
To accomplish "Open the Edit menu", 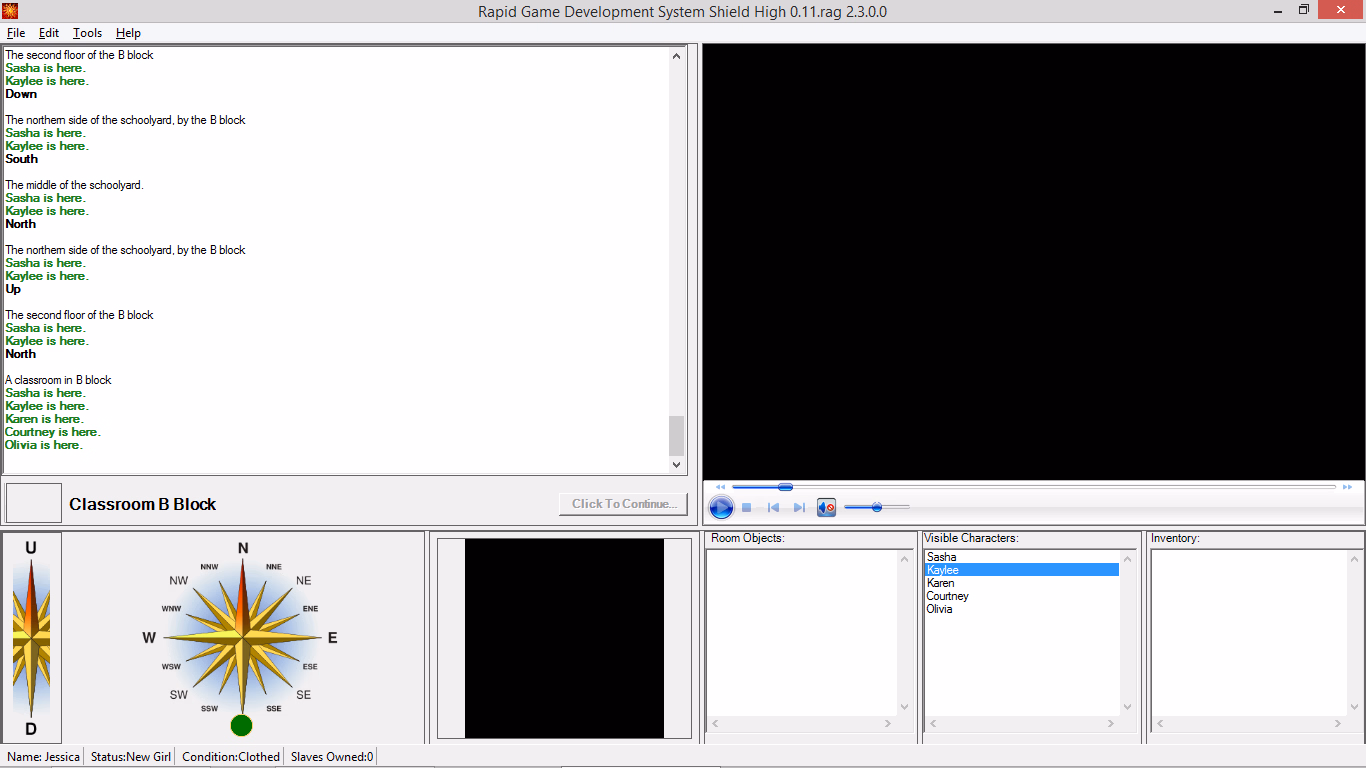I will (x=49, y=33).
